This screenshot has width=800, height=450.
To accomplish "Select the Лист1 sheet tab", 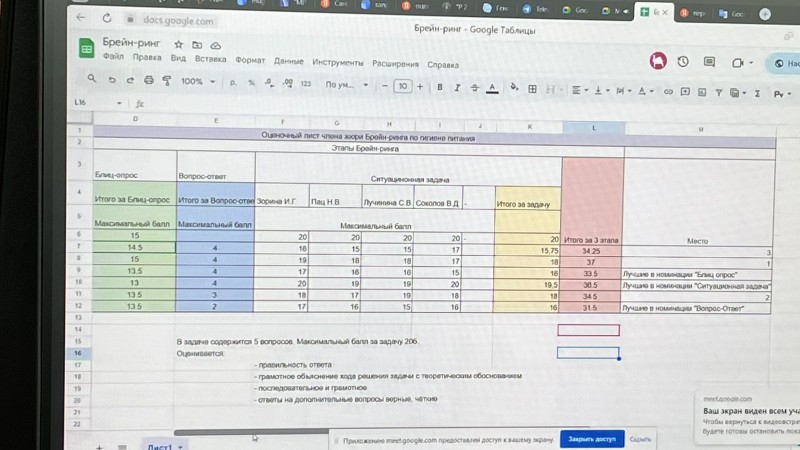I will 160,445.
